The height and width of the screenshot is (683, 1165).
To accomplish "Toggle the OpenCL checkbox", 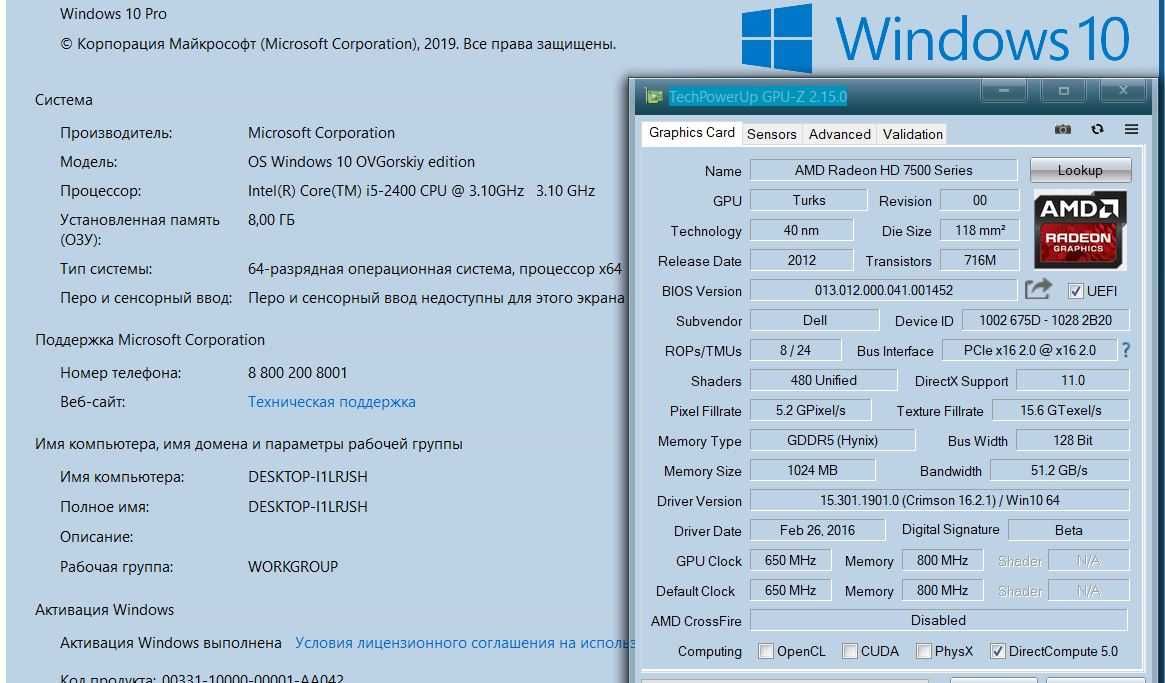I will (765, 651).
